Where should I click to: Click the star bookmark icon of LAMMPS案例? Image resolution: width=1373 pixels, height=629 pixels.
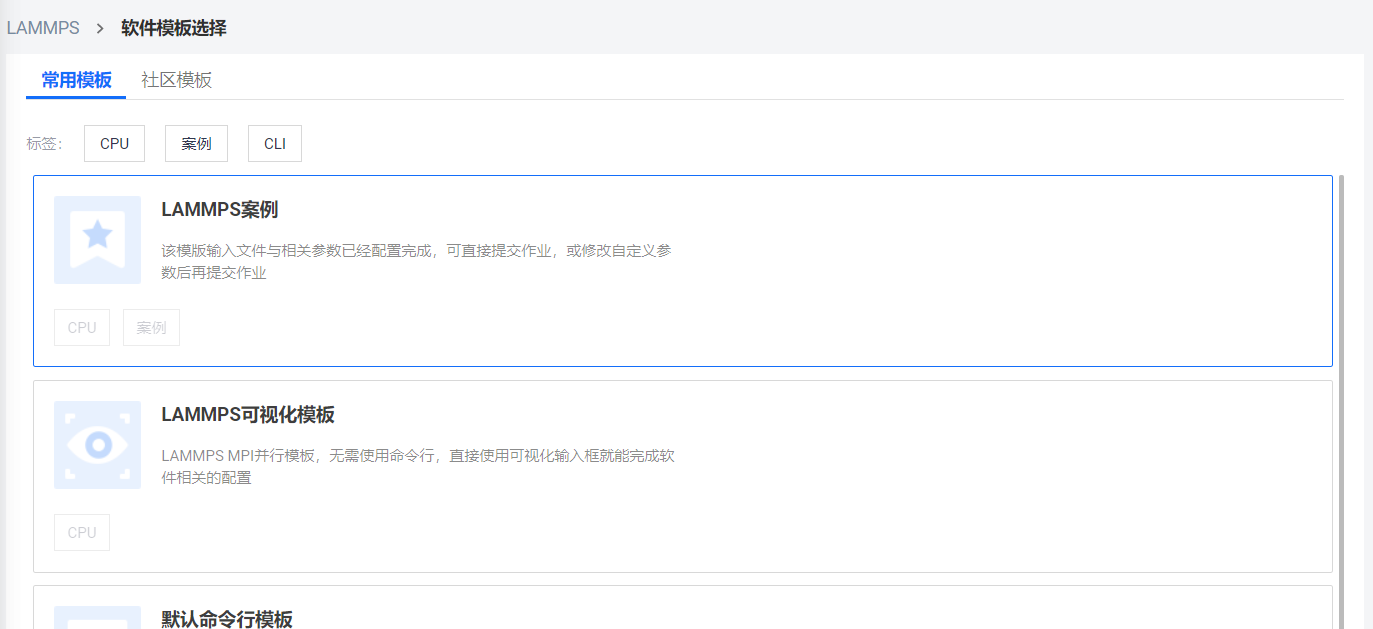click(97, 240)
